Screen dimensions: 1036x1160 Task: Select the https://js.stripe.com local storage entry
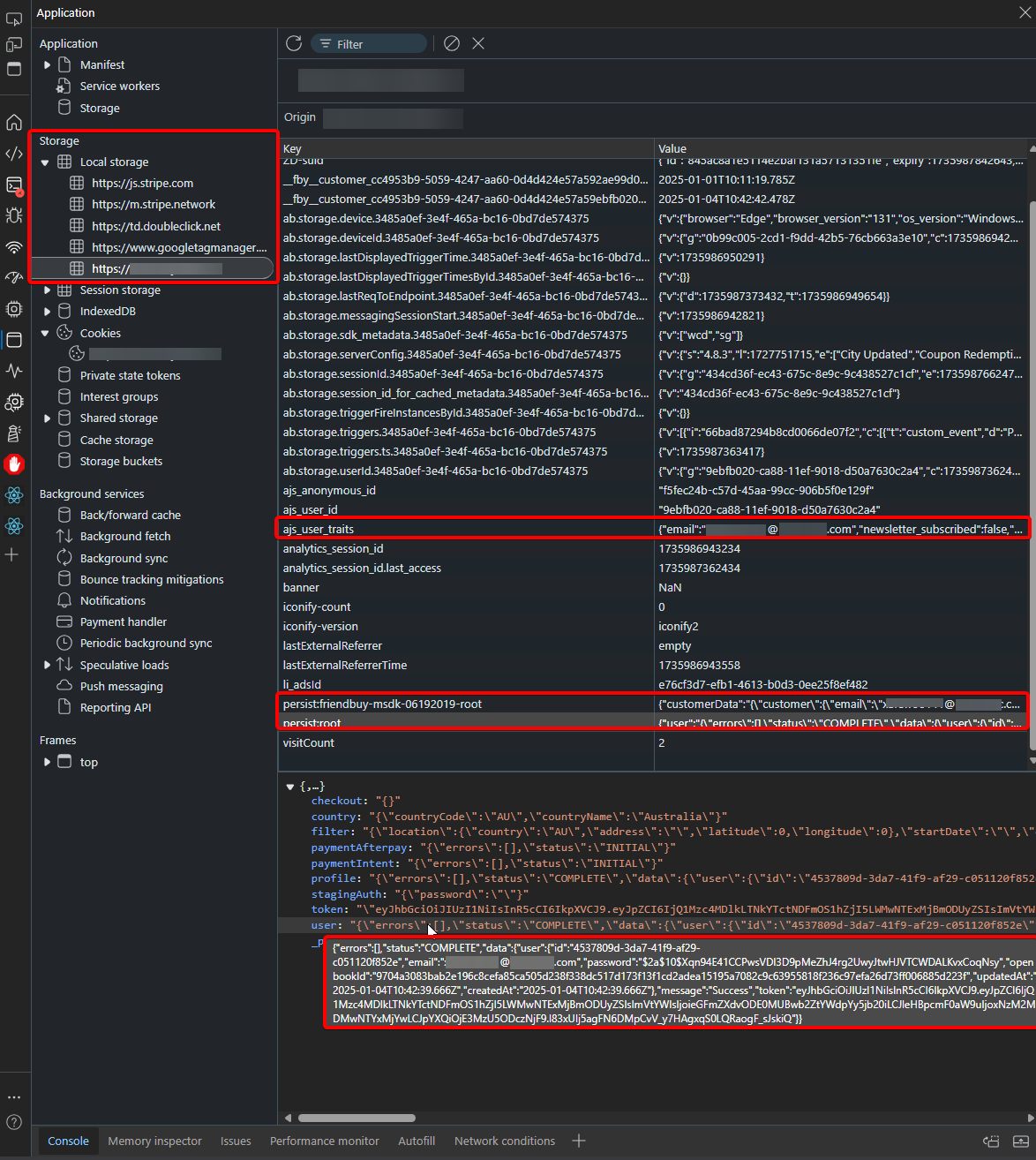(142, 184)
